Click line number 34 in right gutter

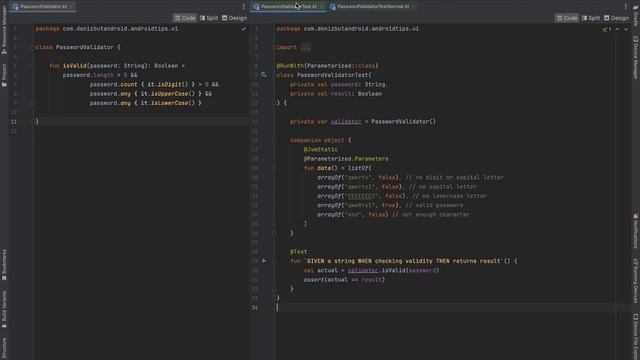point(255,307)
